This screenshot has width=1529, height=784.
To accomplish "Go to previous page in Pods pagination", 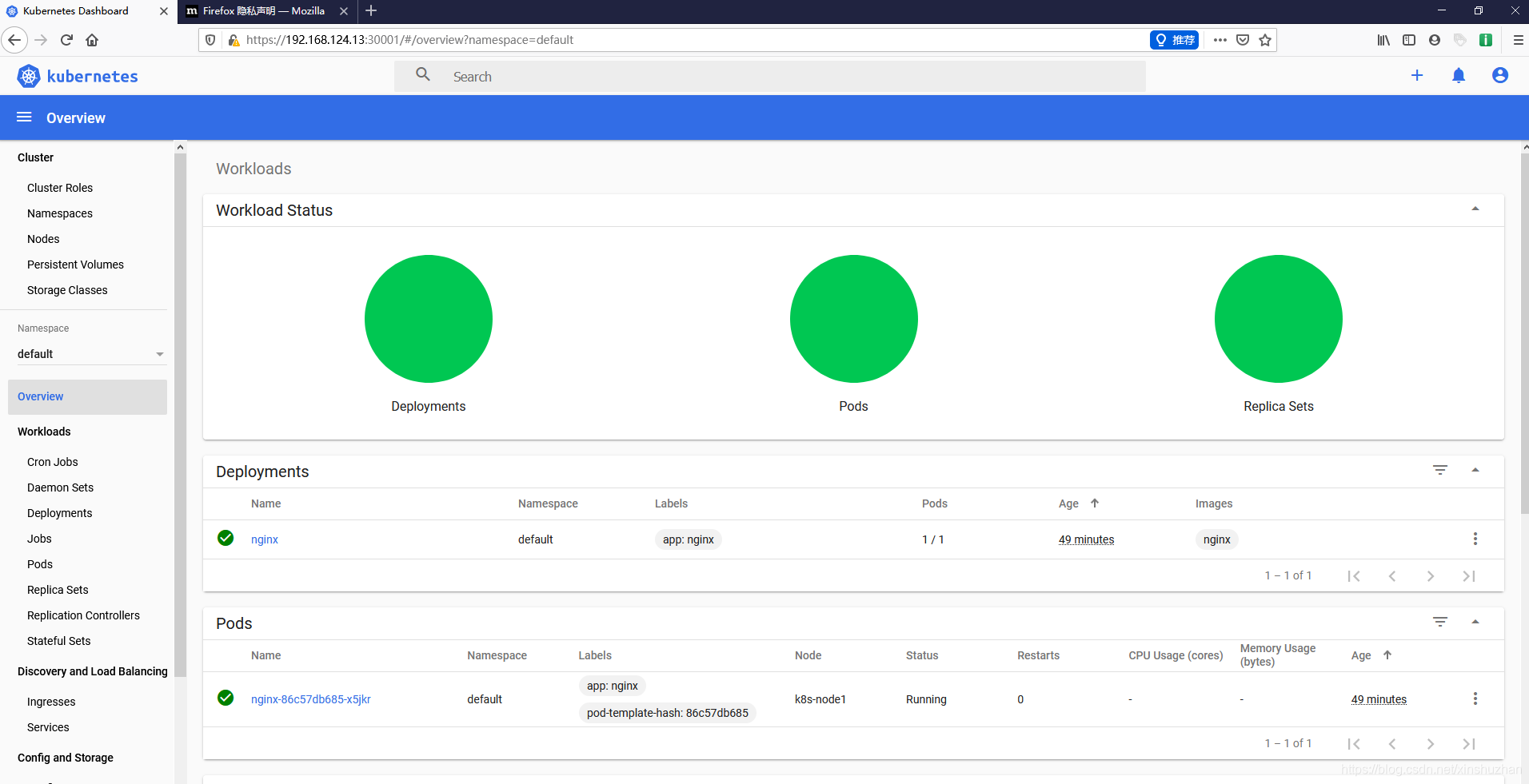I will [1392, 744].
